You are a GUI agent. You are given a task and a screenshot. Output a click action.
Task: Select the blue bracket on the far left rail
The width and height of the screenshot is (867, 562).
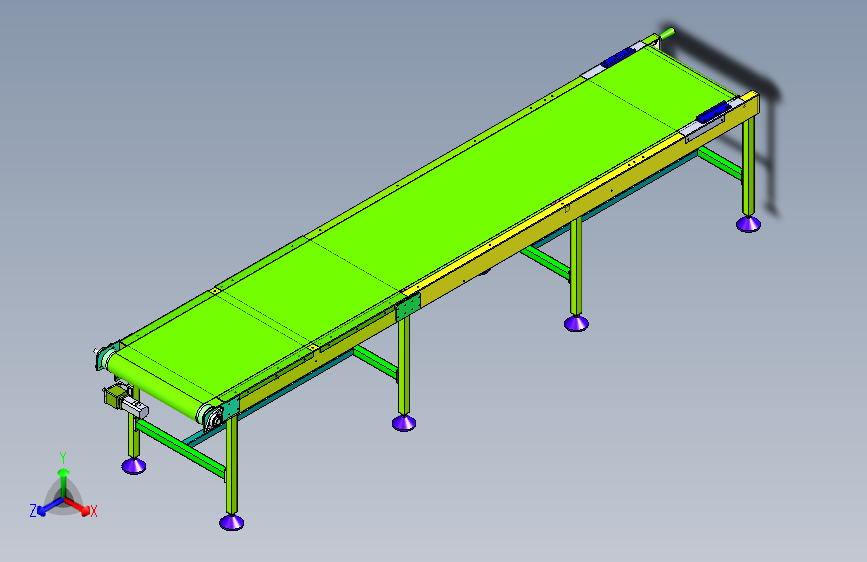click(x=618, y=58)
